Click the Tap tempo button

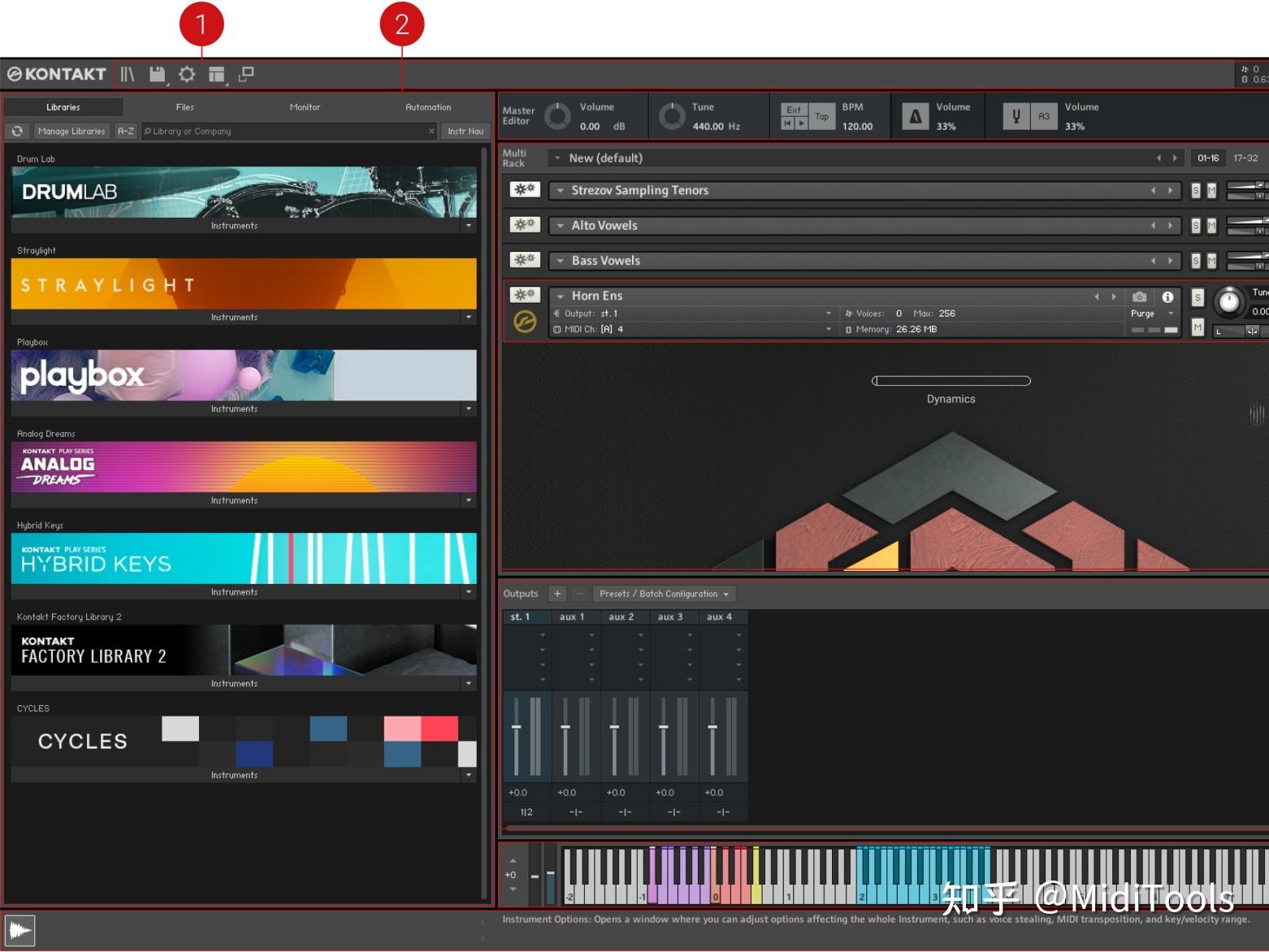pos(822,116)
